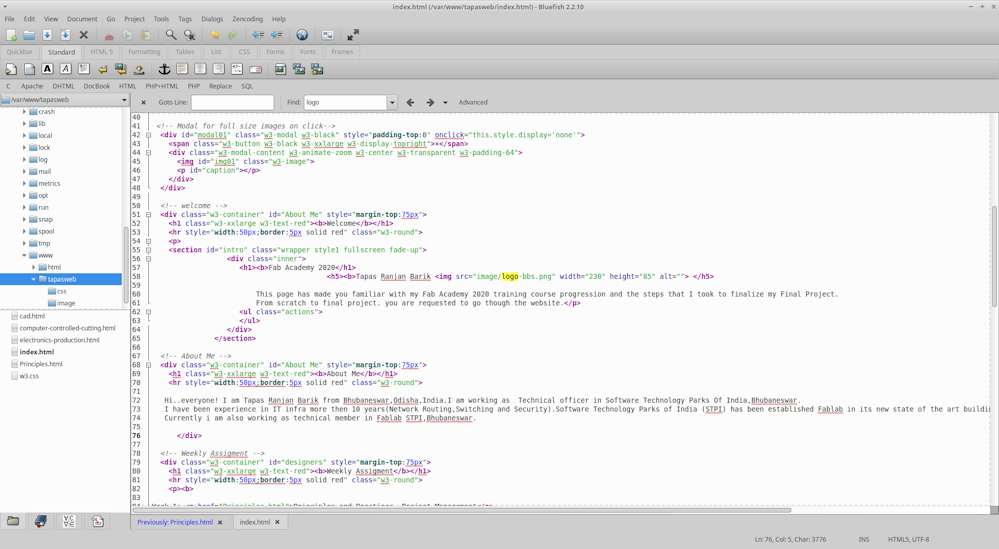
Task: Insert horizontal rule icon
Action: [x=182, y=69]
